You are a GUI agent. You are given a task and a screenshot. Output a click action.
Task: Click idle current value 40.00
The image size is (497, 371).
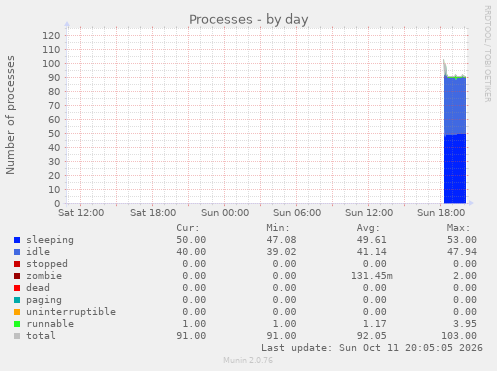[191, 252]
